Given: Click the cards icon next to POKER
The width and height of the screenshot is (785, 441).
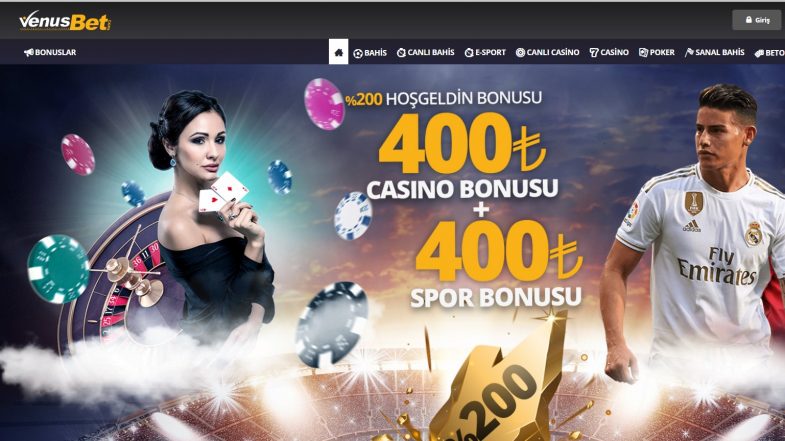Looking at the screenshot, I should pos(643,53).
